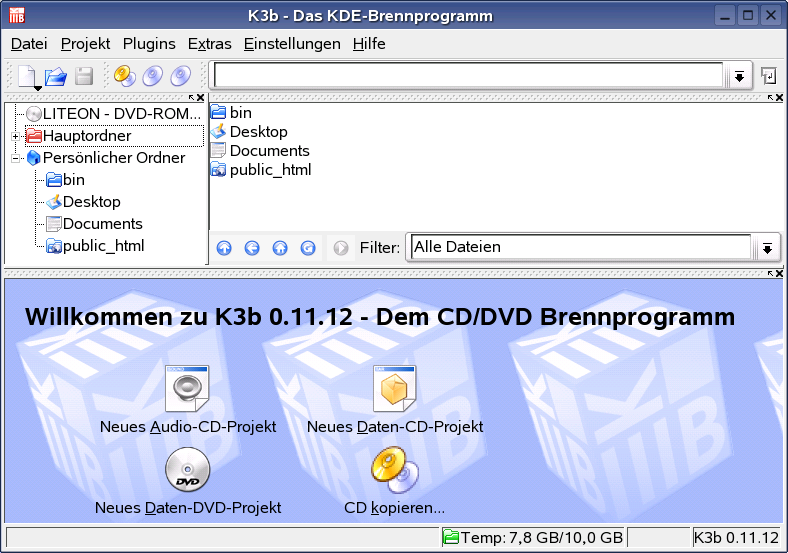
Task: Collapse the Persönlicher Ordner tree node
Action: [x=16, y=158]
